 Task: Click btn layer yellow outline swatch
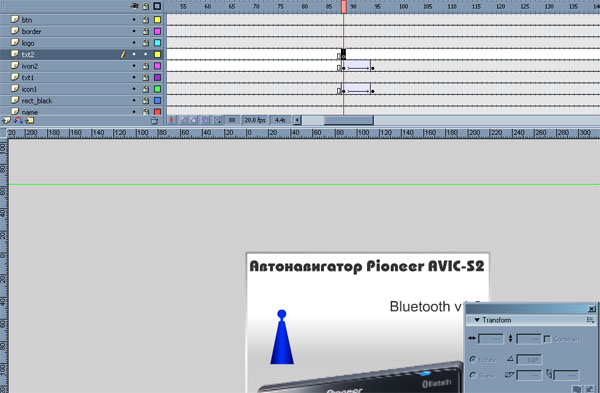157,20
